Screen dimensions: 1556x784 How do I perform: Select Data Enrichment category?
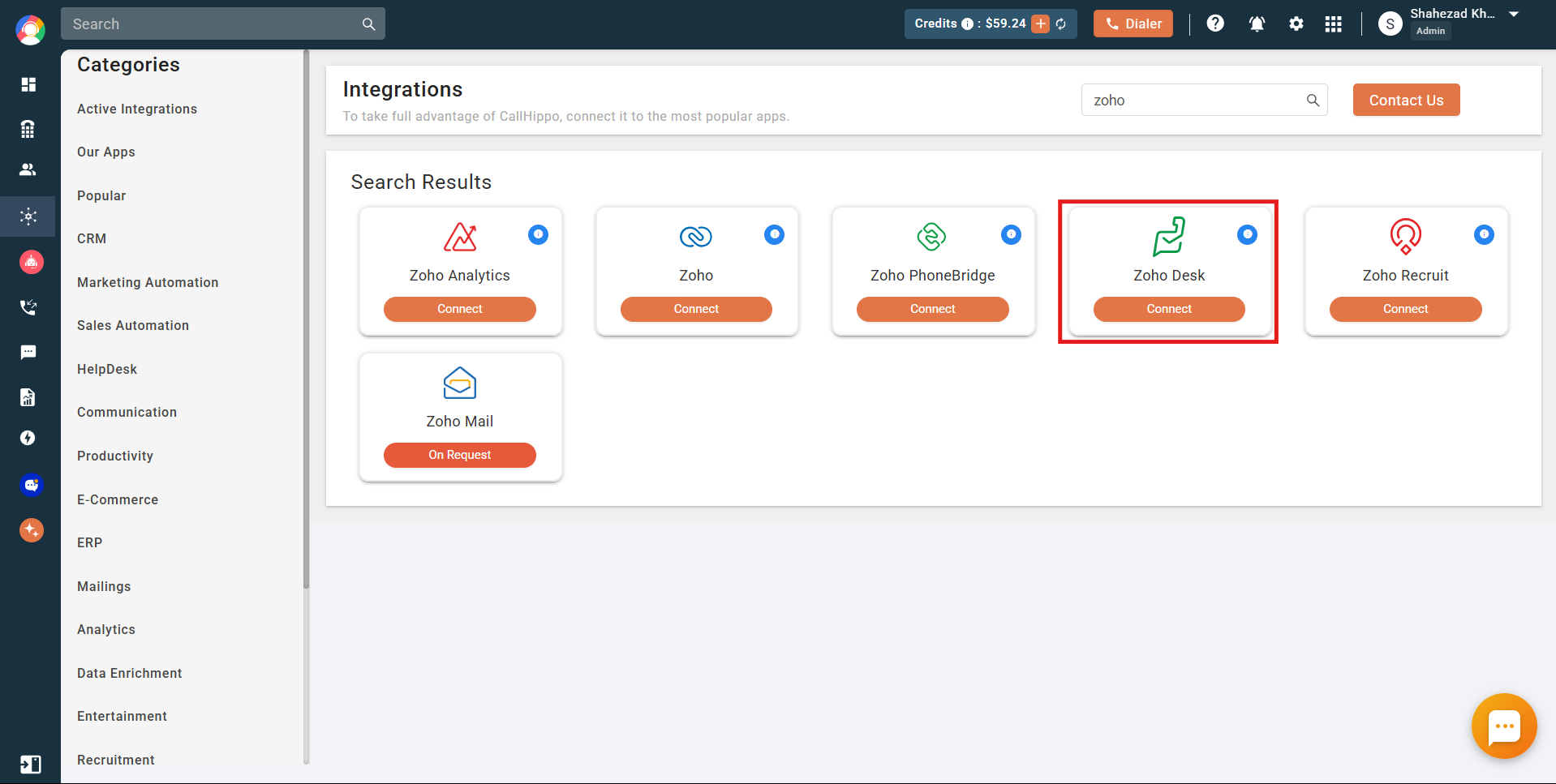pos(130,673)
